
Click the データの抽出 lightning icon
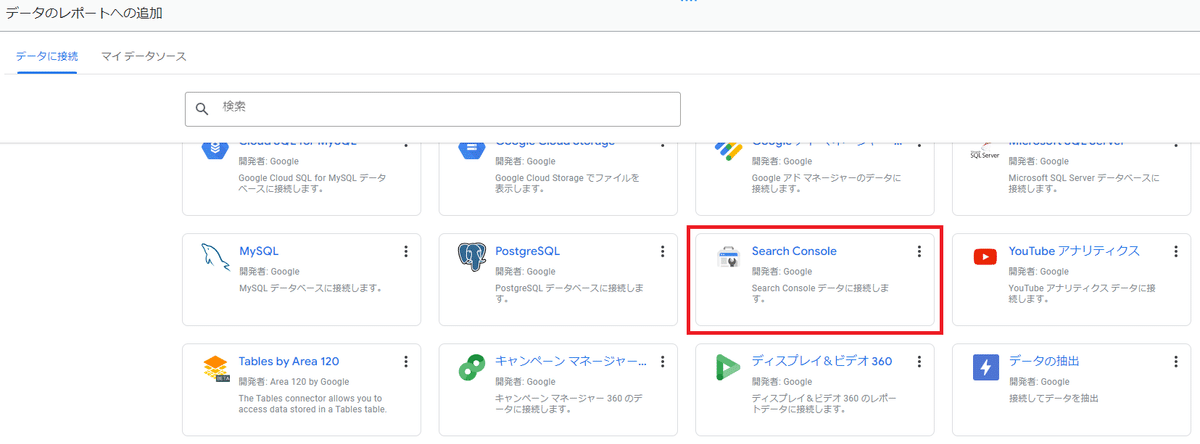pos(985,368)
